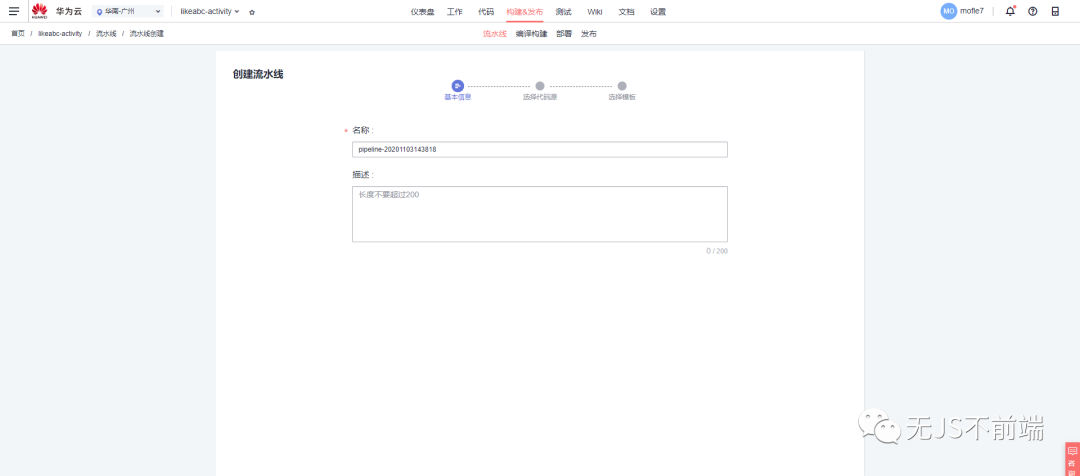The width and height of the screenshot is (1080, 476).
Task: Open the mofle7 account menu
Action: coord(972,11)
